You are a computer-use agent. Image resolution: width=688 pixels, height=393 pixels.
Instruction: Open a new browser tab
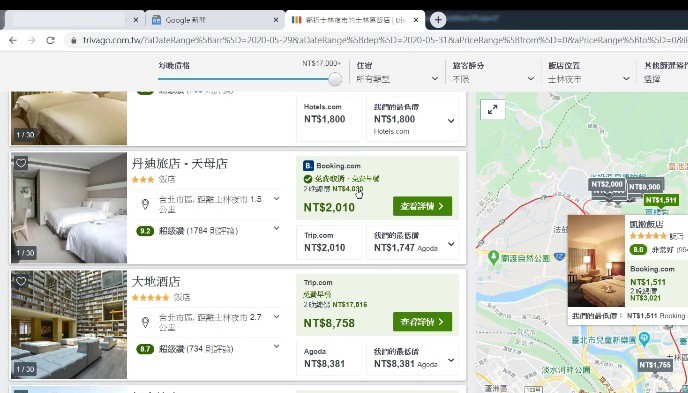tap(437, 20)
